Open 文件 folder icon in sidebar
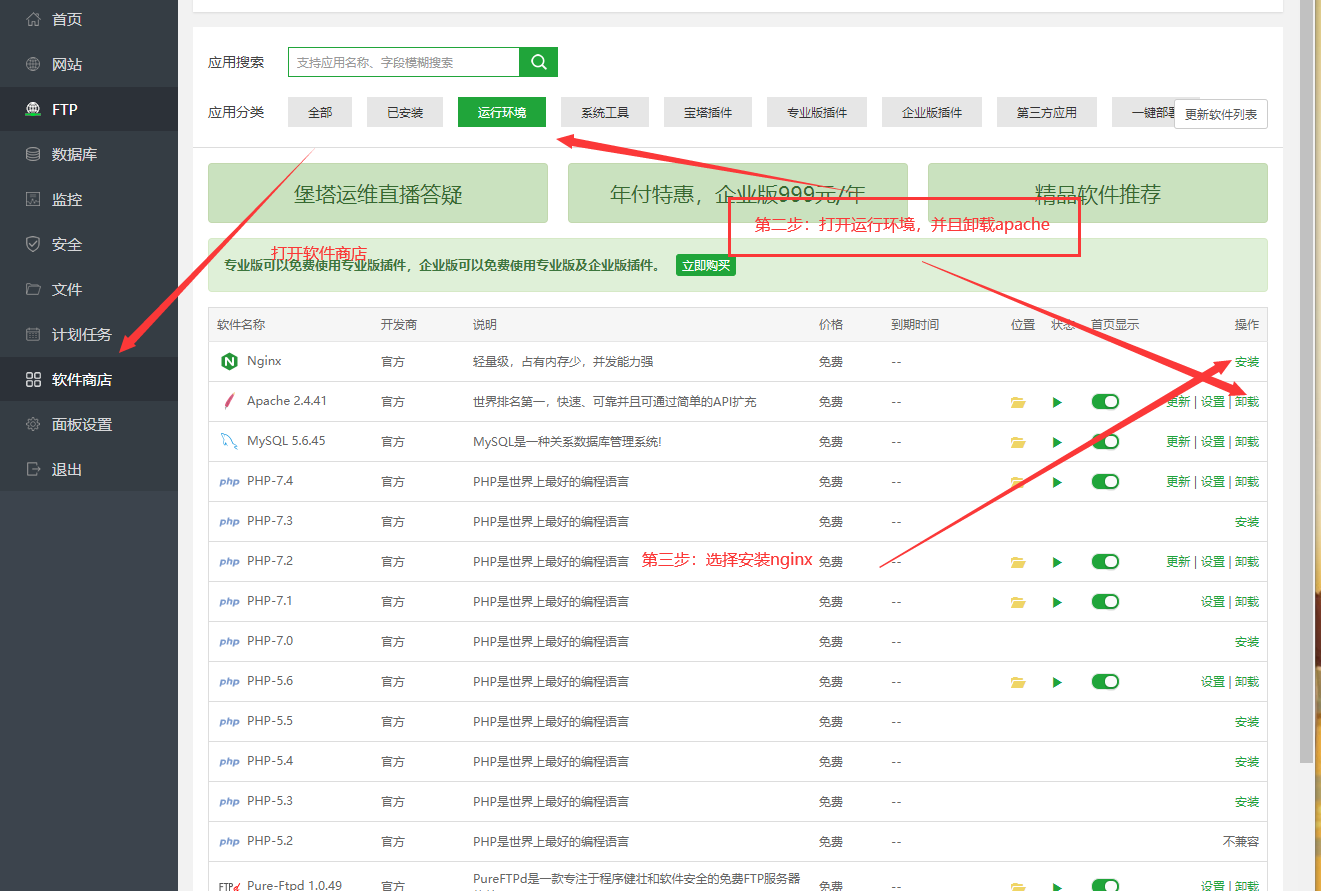 tap(33, 289)
